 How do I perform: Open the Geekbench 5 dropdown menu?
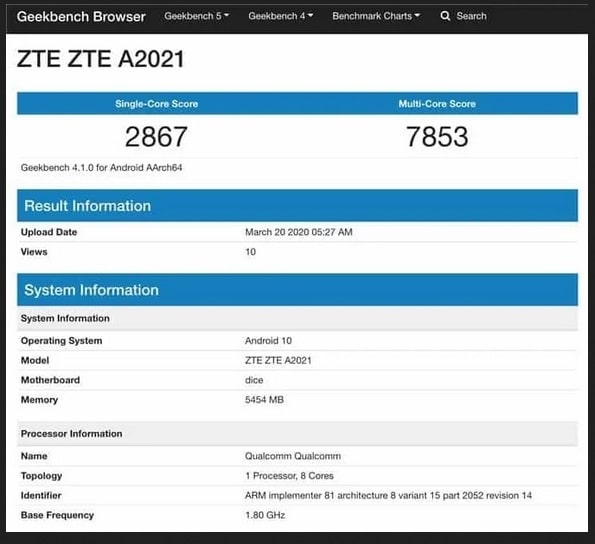point(197,16)
